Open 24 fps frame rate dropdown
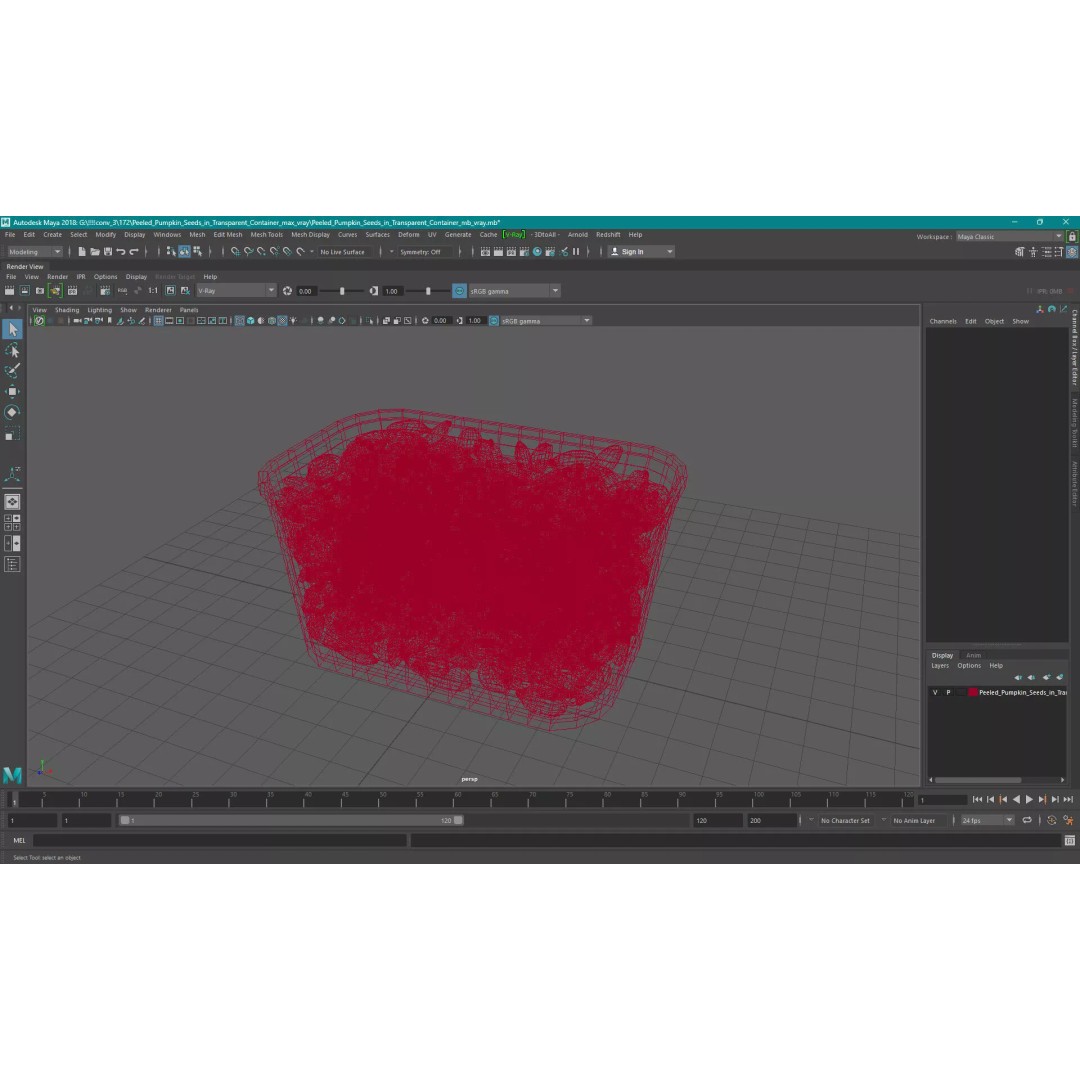The width and height of the screenshot is (1080, 1080). point(987,820)
